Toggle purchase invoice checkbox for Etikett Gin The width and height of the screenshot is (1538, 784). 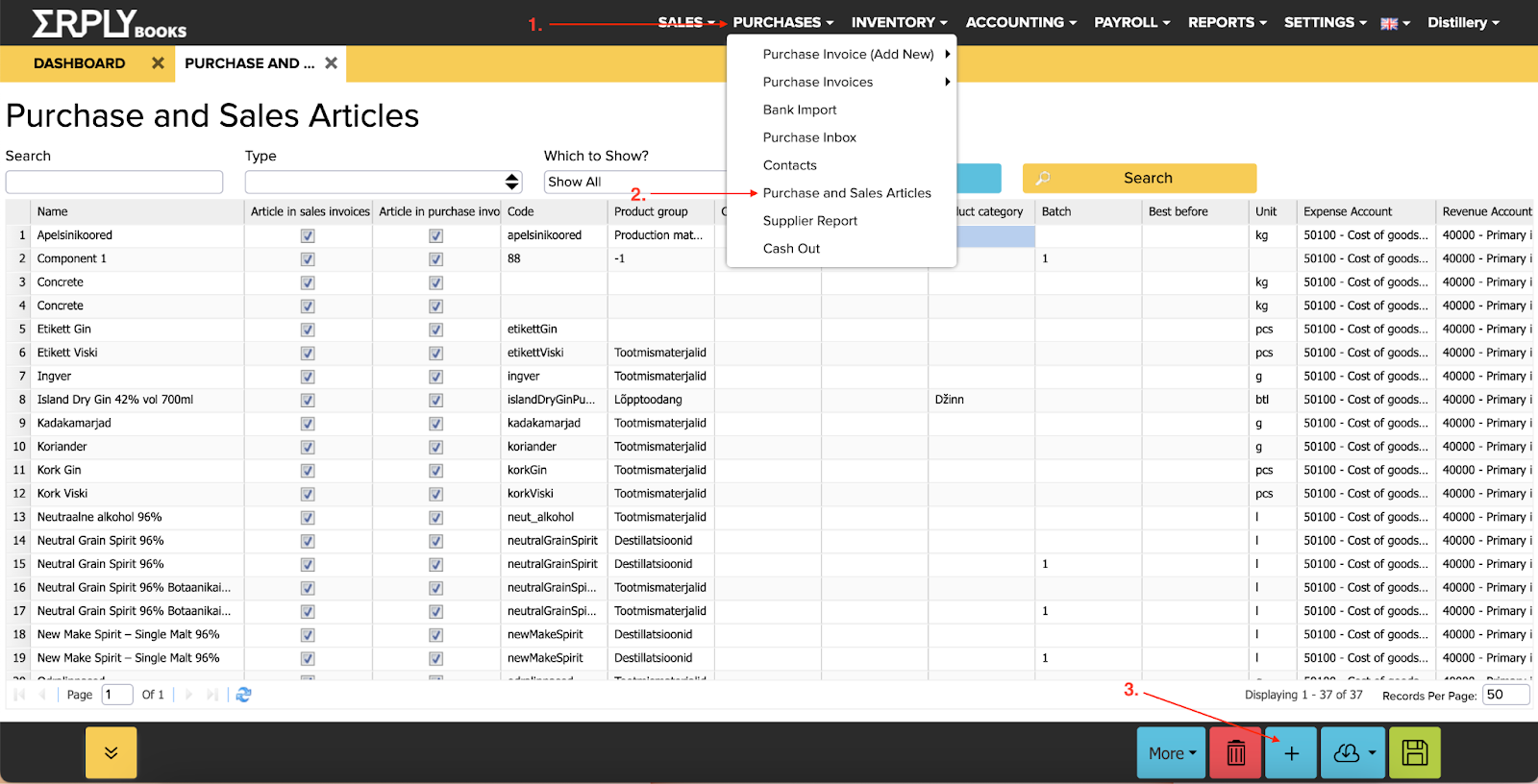click(x=435, y=330)
